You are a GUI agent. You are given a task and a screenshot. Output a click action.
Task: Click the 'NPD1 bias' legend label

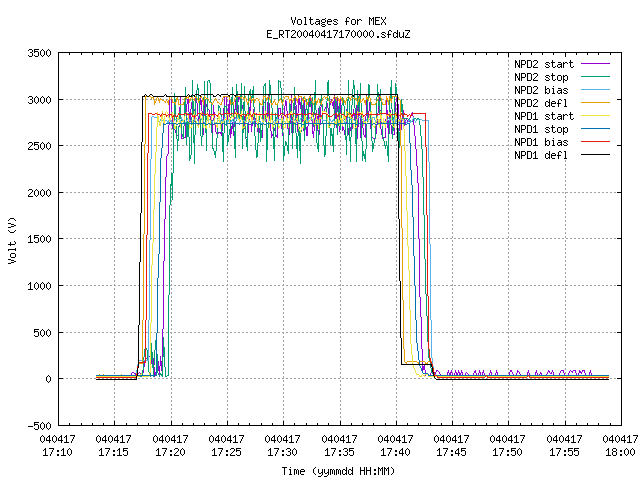point(541,142)
